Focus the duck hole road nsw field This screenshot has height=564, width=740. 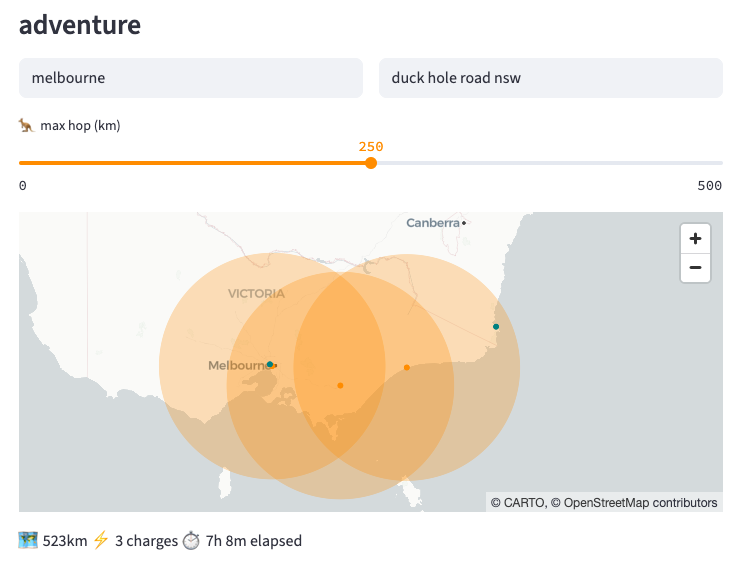tap(551, 78)
